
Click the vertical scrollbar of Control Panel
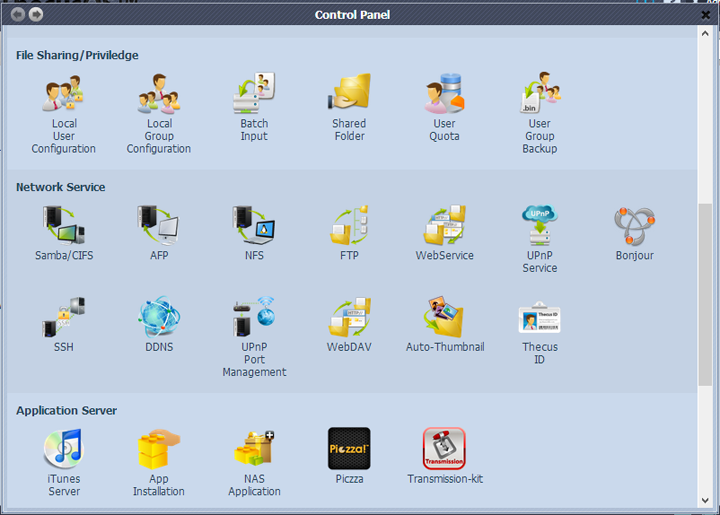(x=705, y=295)
